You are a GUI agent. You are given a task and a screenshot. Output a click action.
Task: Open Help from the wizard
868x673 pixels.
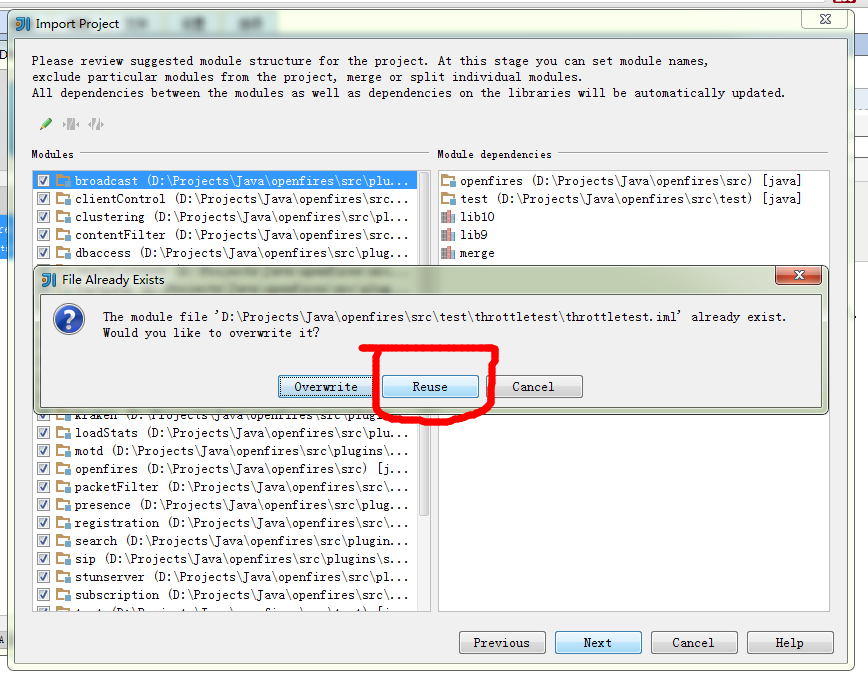point(790,642)
